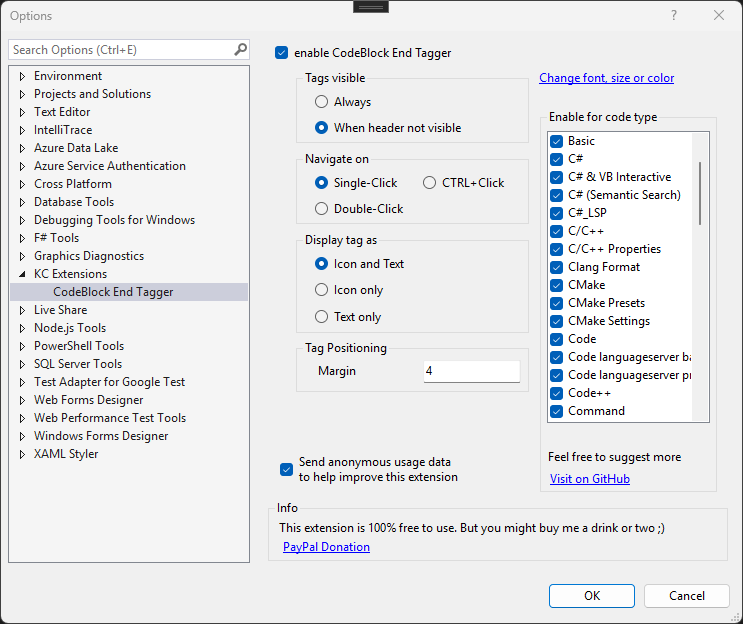Expand the Text Editor node
The image size is (743, 624).
22,112
